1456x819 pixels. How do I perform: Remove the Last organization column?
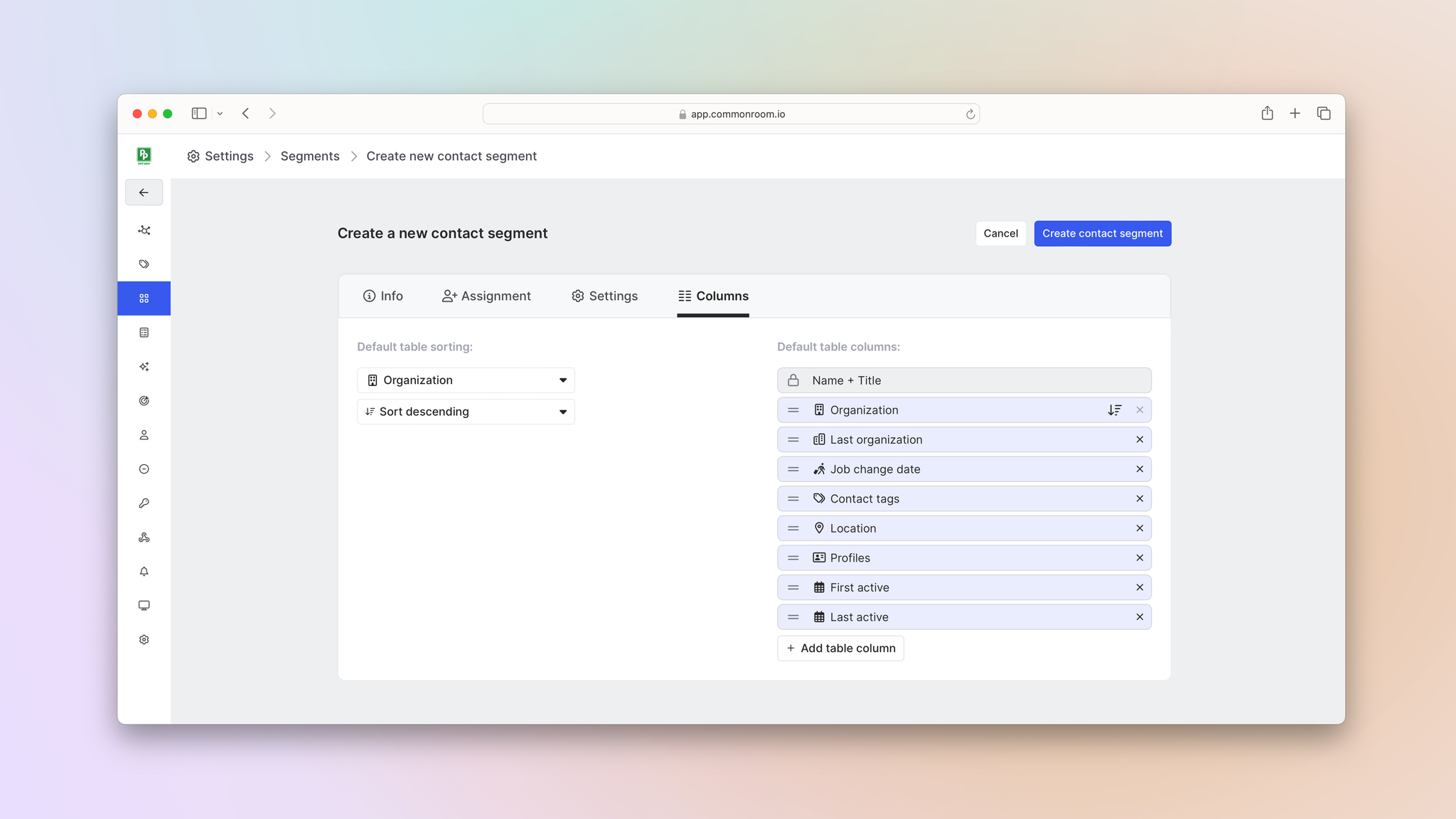point(1140,440)
